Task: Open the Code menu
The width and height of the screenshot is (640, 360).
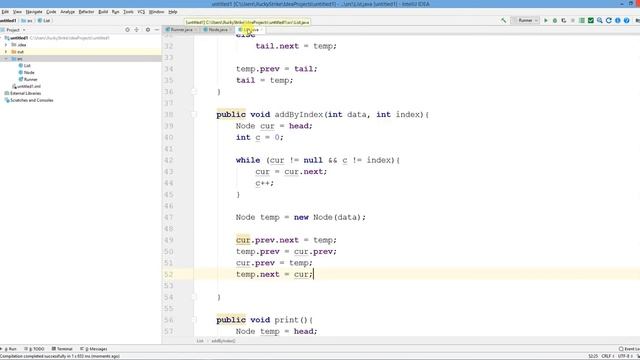Action: tap(51, 12)
